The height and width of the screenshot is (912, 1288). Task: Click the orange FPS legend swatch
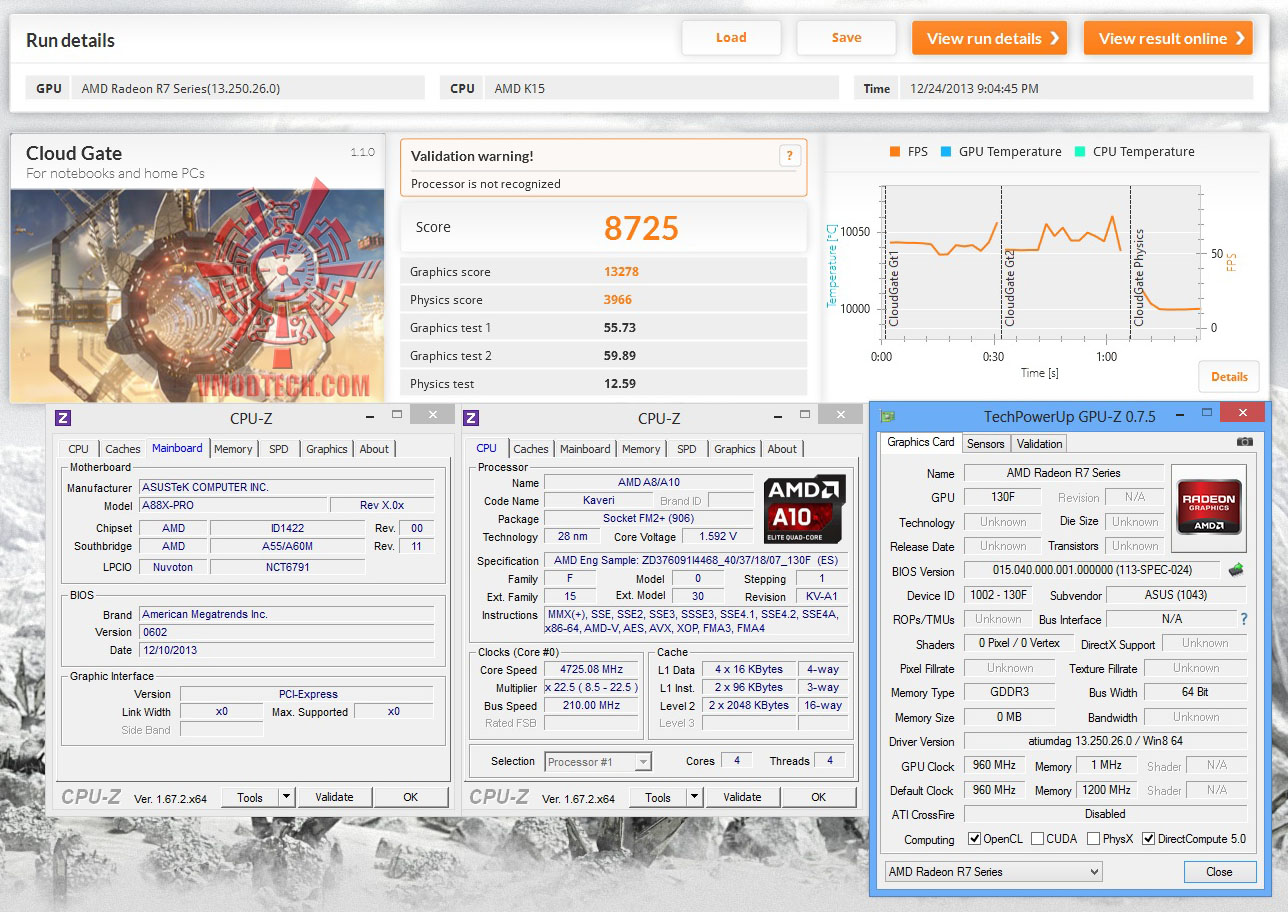pos(894,152)
